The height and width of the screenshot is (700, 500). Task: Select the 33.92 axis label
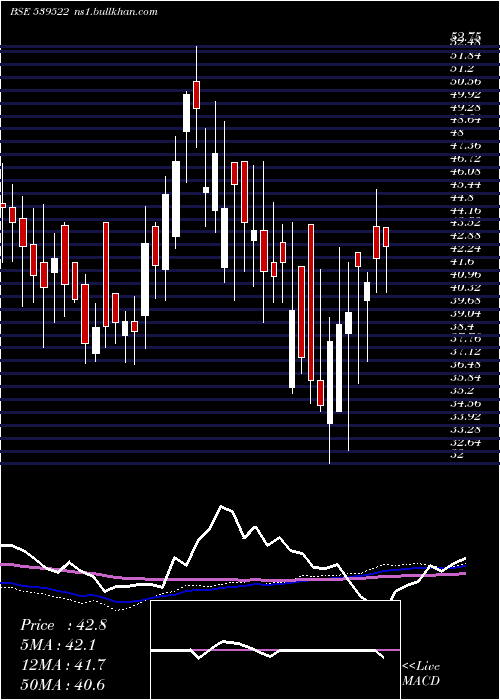pos(465,417)
